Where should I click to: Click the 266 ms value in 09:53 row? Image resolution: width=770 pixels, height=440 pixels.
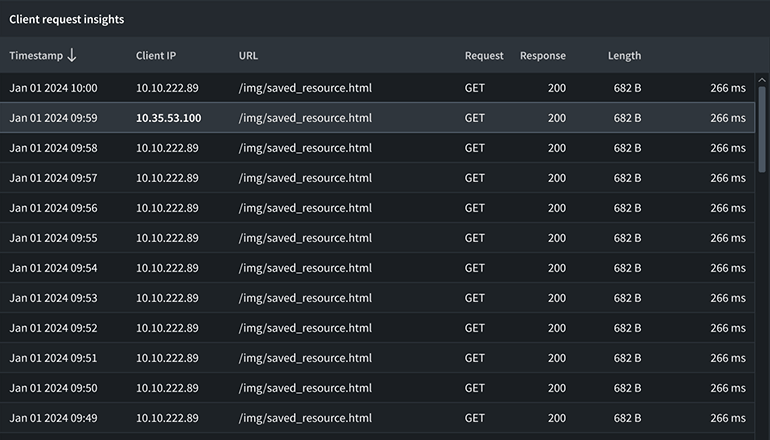pos(727,298)
